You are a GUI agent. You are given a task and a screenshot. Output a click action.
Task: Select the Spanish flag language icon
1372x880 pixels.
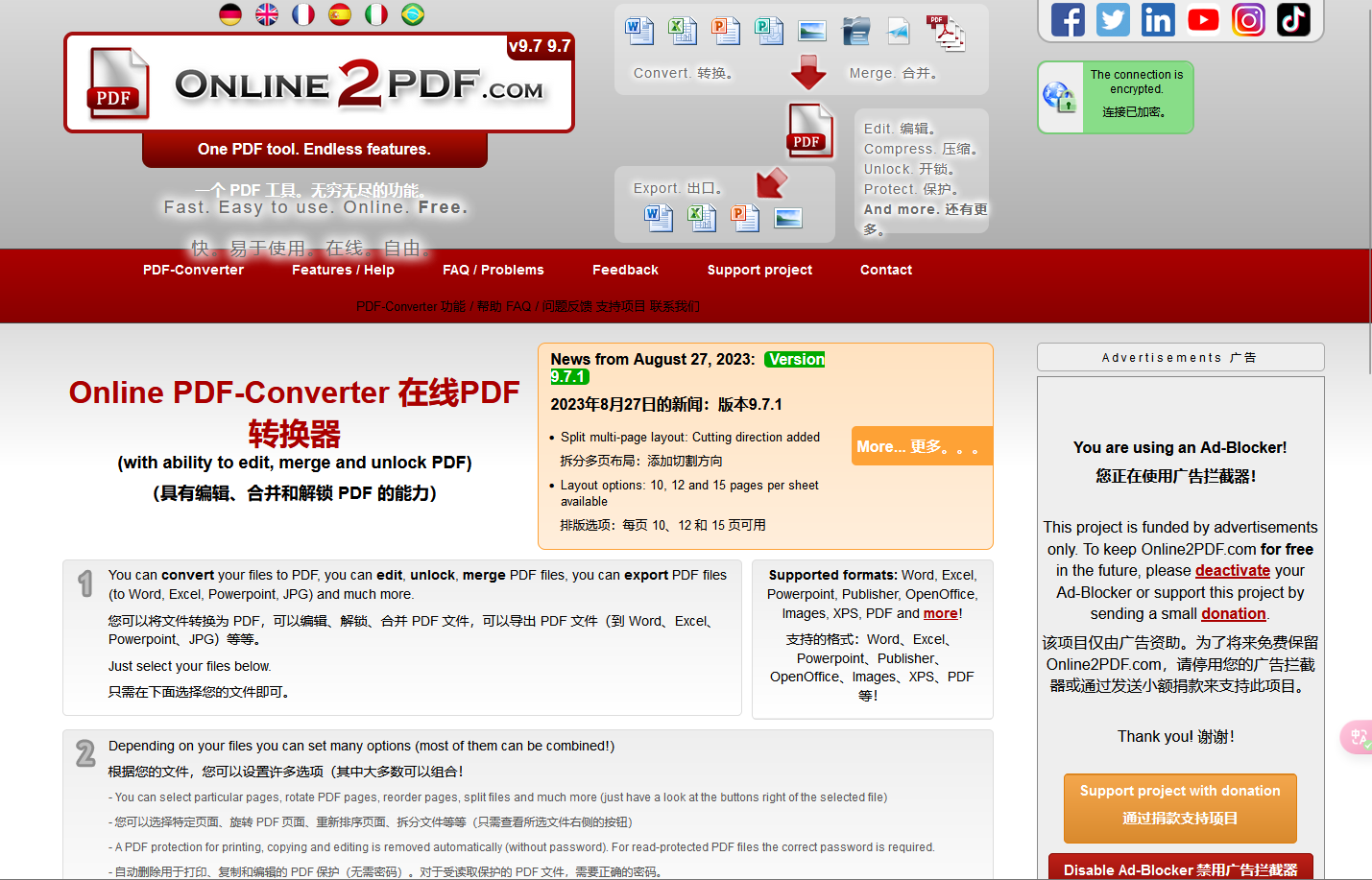tap(340, 14)
